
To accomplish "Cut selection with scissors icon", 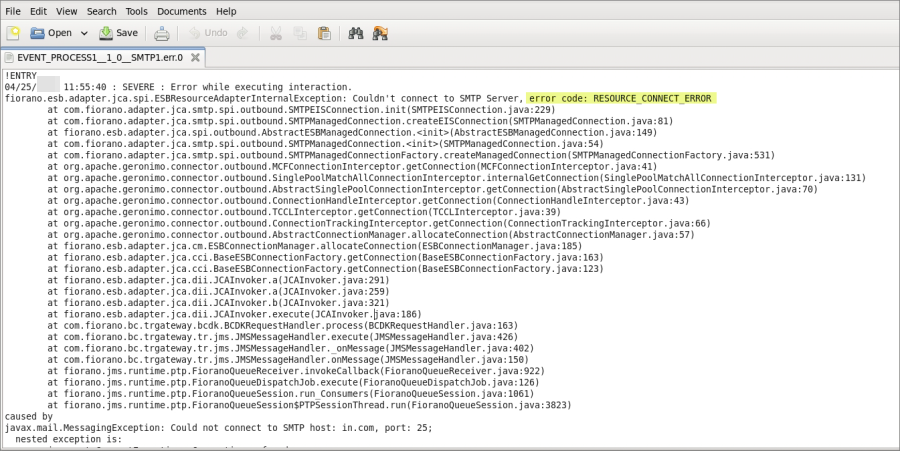I will click(x=276, y=33).
